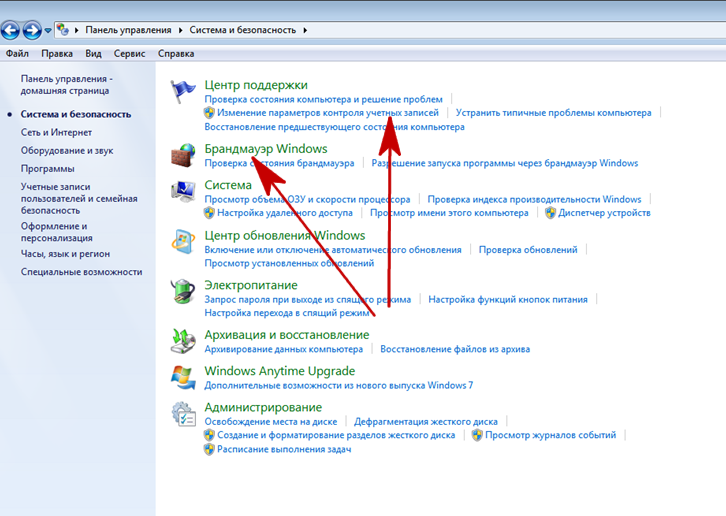Select Специальные возможности in sidebar
Screen dimensions: 726x516
[81, 272]
